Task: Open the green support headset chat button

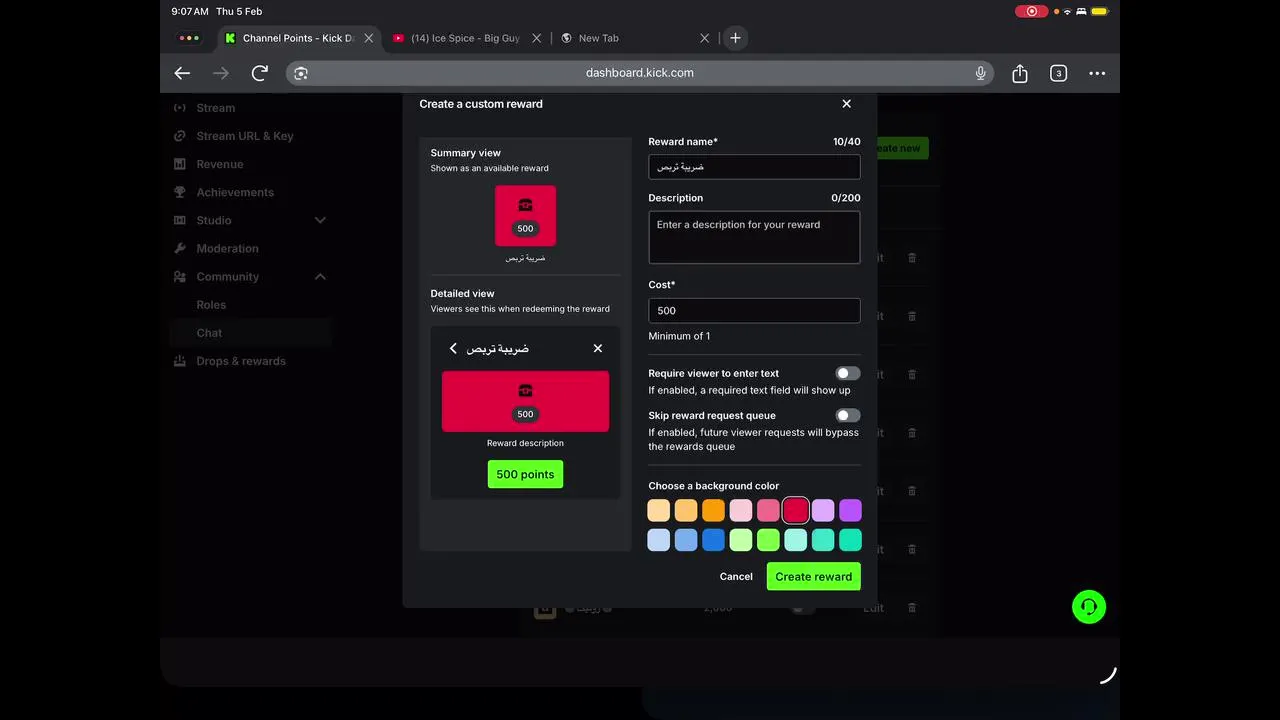Action: [x=1089, y=607]
